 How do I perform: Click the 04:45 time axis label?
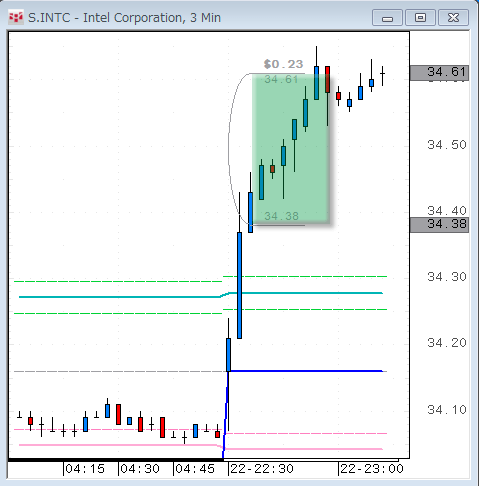click(195, 469)
